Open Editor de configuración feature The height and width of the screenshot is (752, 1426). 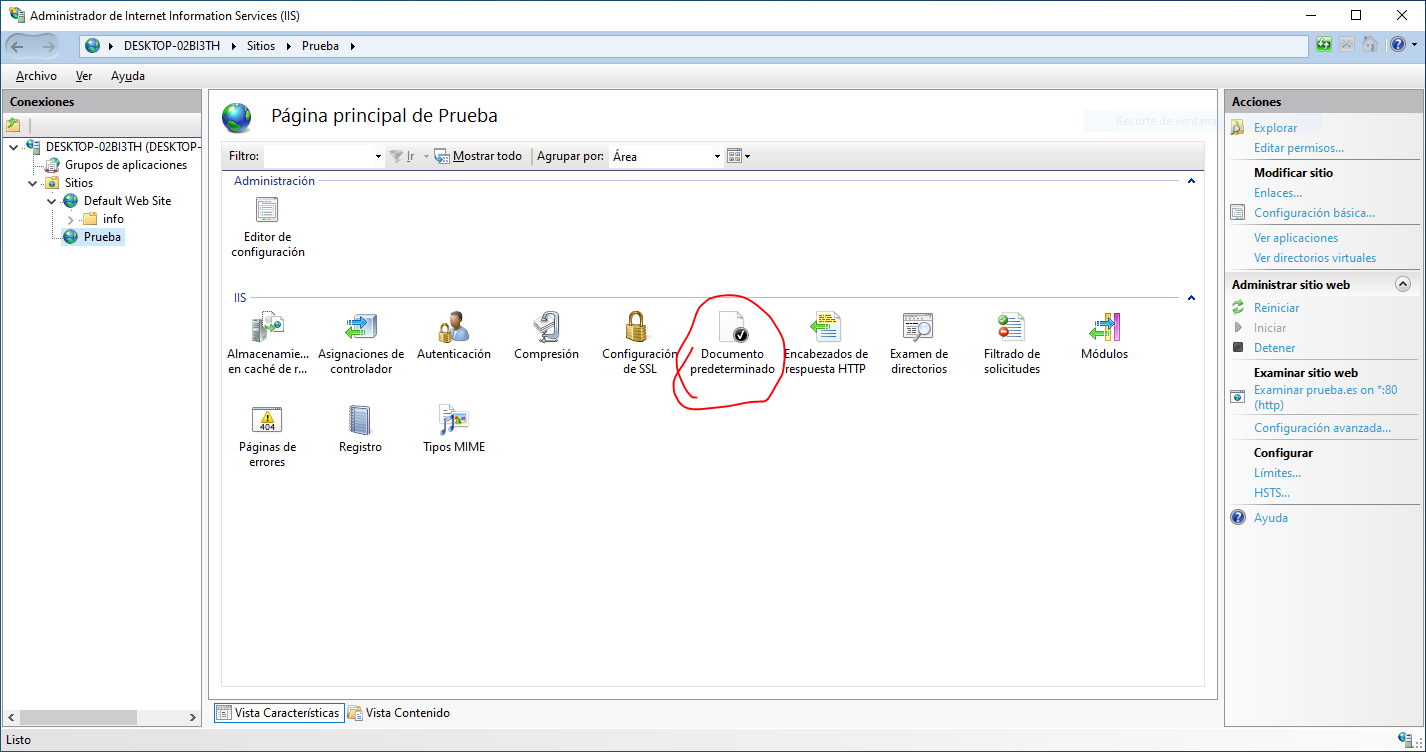click(x=267, y=228)
